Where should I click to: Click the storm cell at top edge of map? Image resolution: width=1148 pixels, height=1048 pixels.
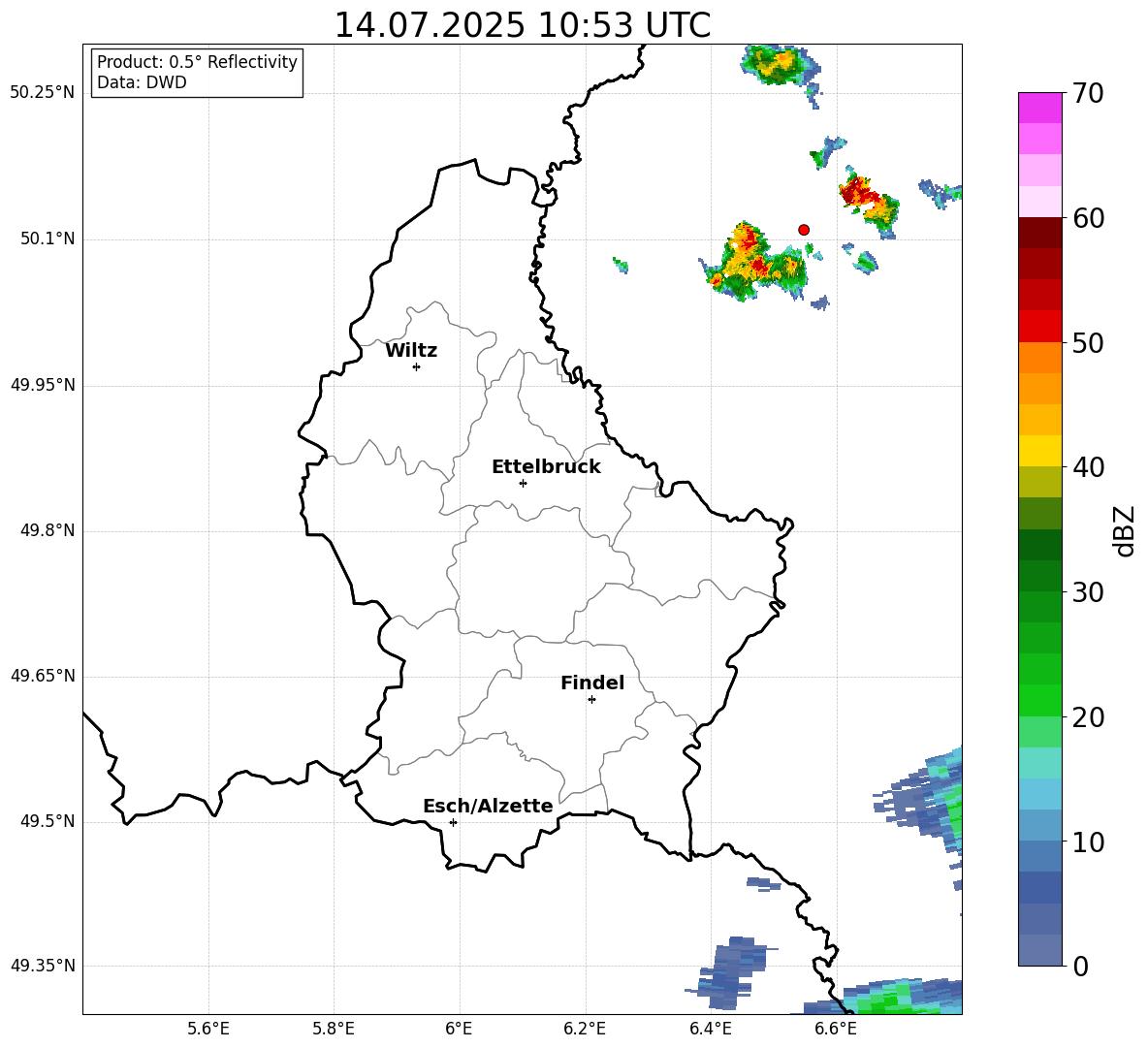781,67
